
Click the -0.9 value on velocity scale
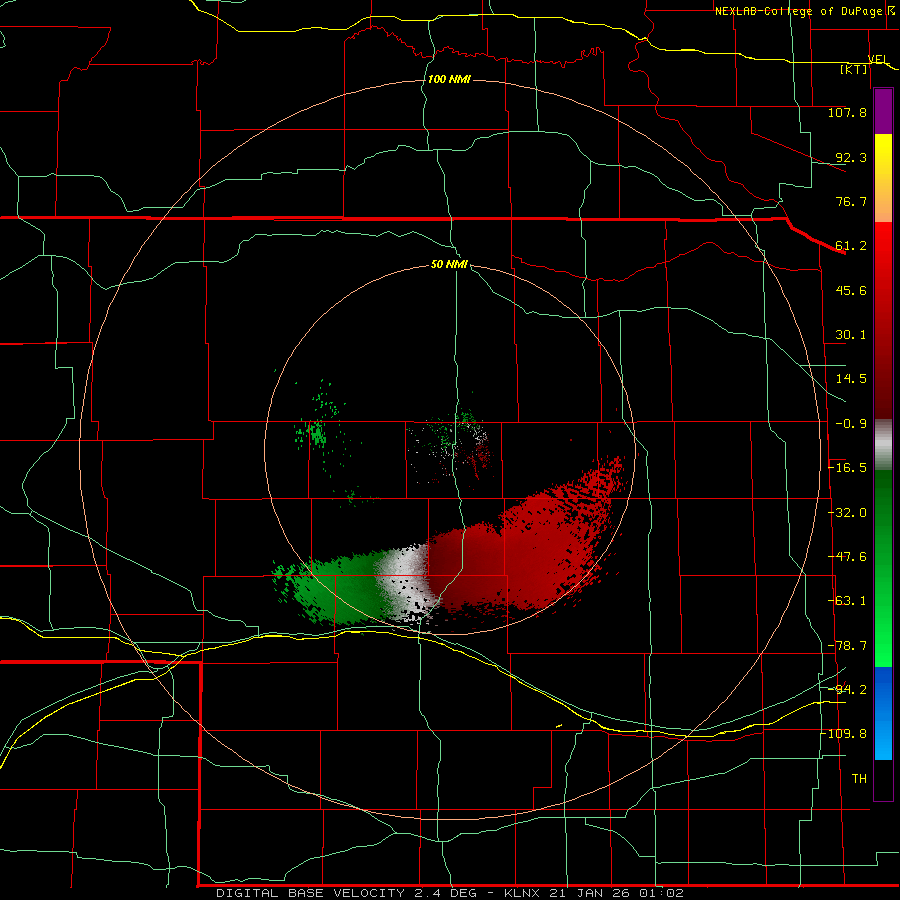(851, 424)
